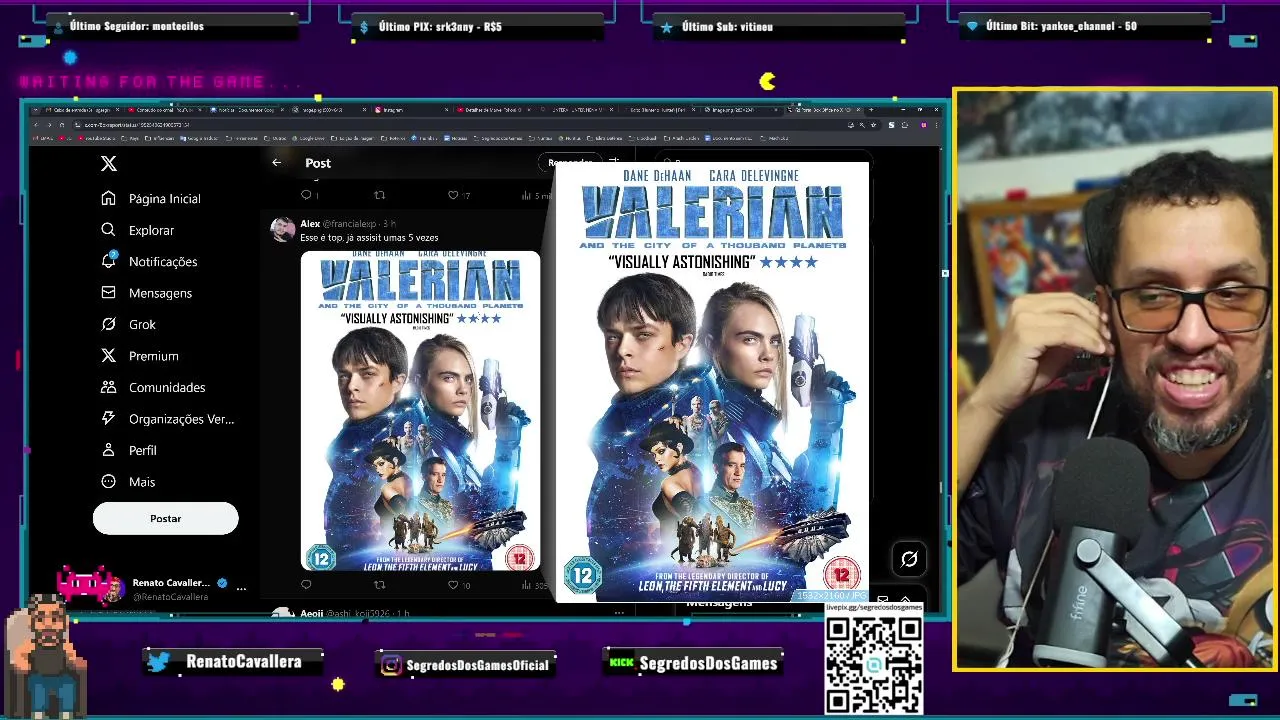Reply to the top post
The height and width of the screenshot is (720, 1280).
(307, 195)
